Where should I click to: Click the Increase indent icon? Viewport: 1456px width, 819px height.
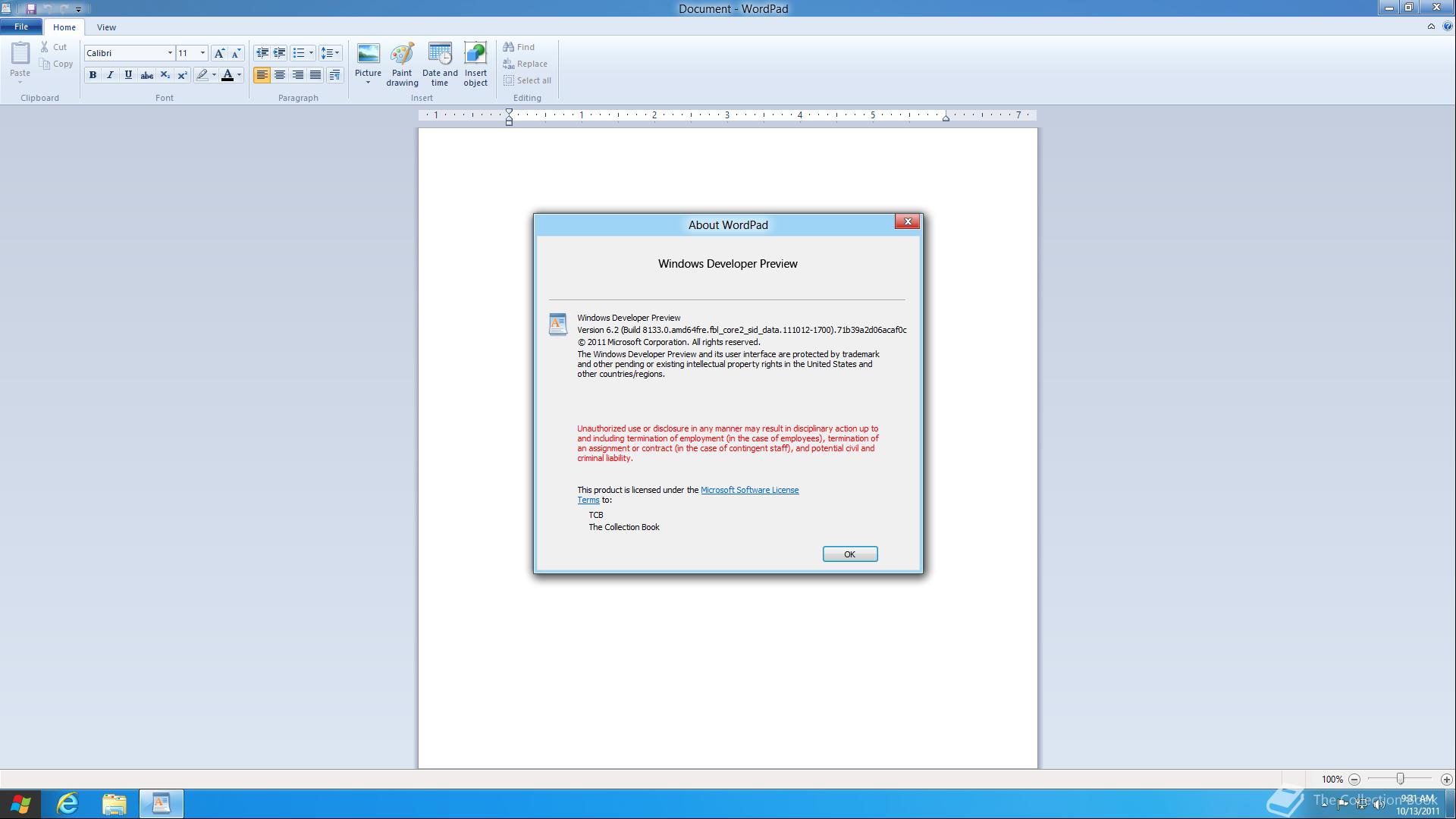(x=279, y=53)
